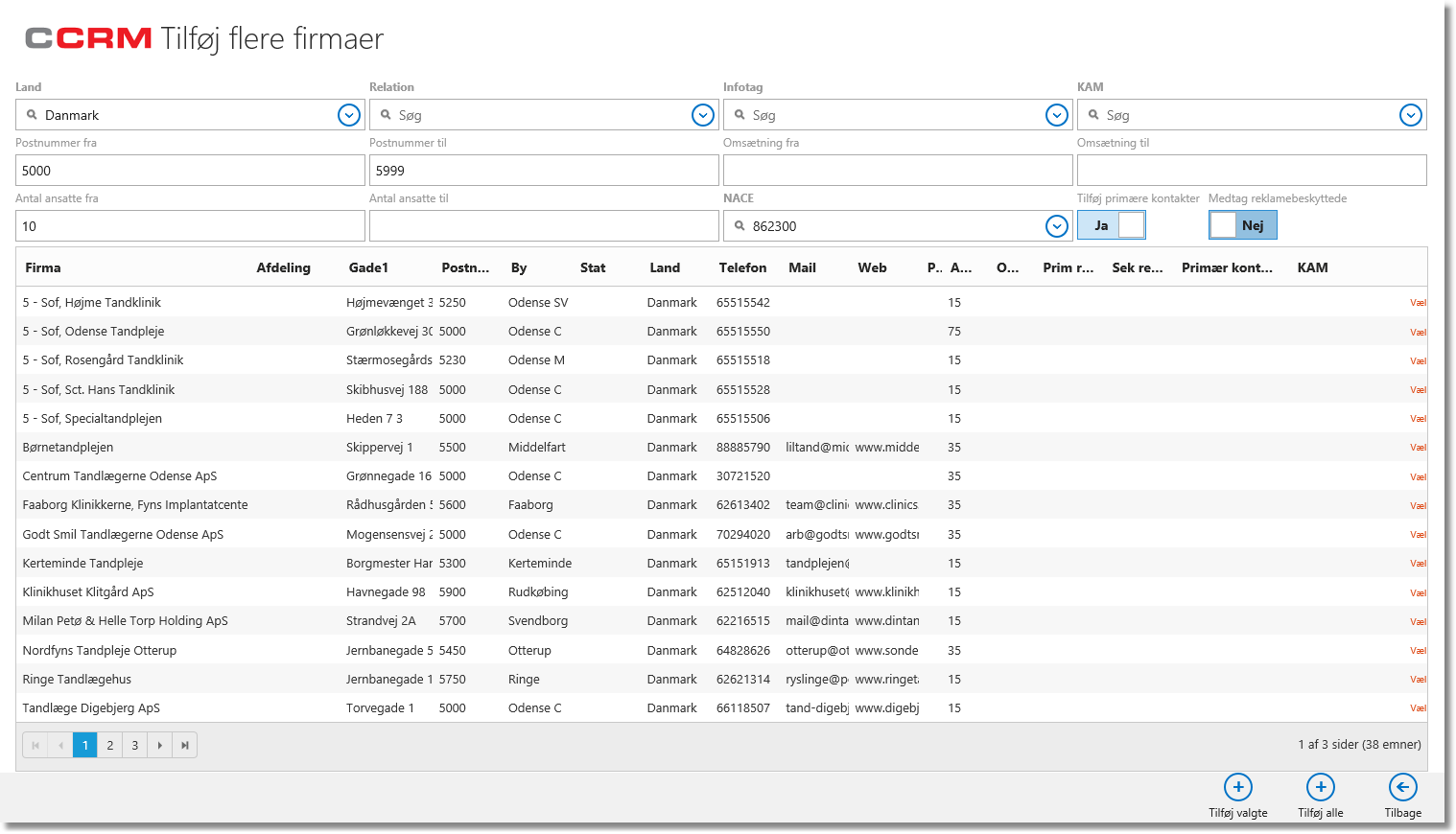Sort by the Telefon column header
This screenshot has width=1456, height=834.
[x=743, y=267]
